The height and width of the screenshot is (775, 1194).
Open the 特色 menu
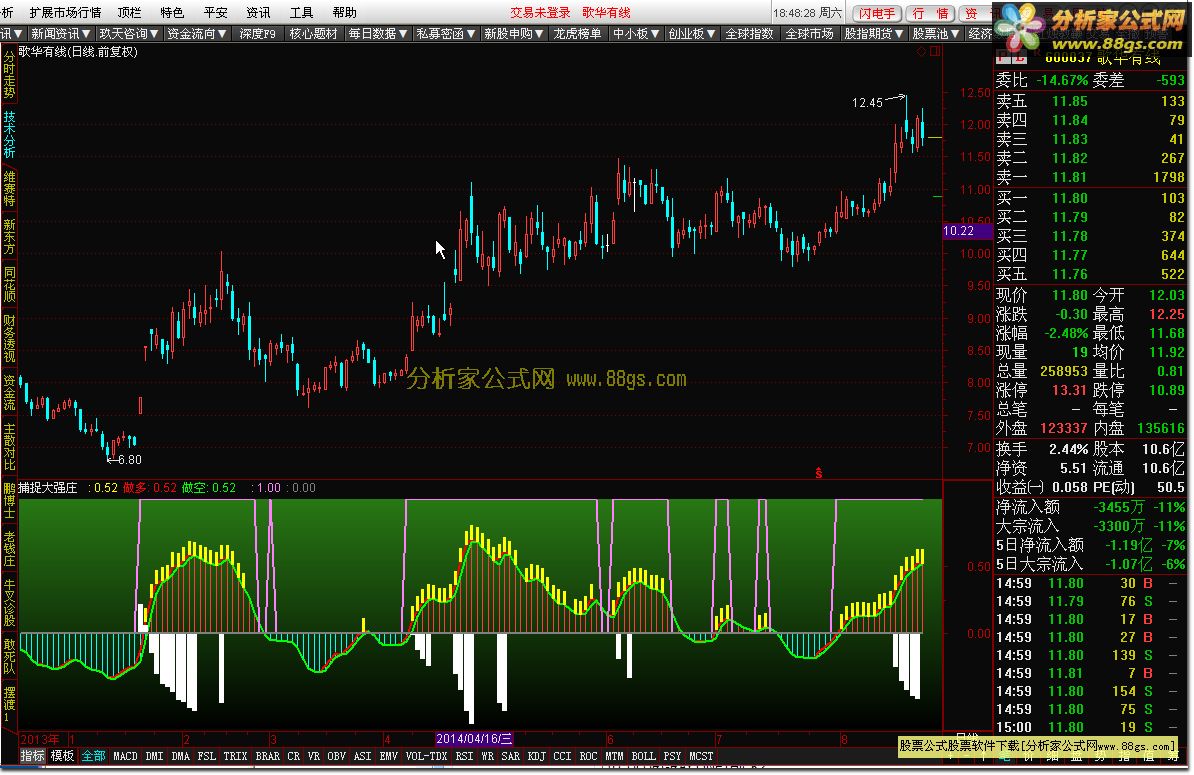click(x=172, y=12)
